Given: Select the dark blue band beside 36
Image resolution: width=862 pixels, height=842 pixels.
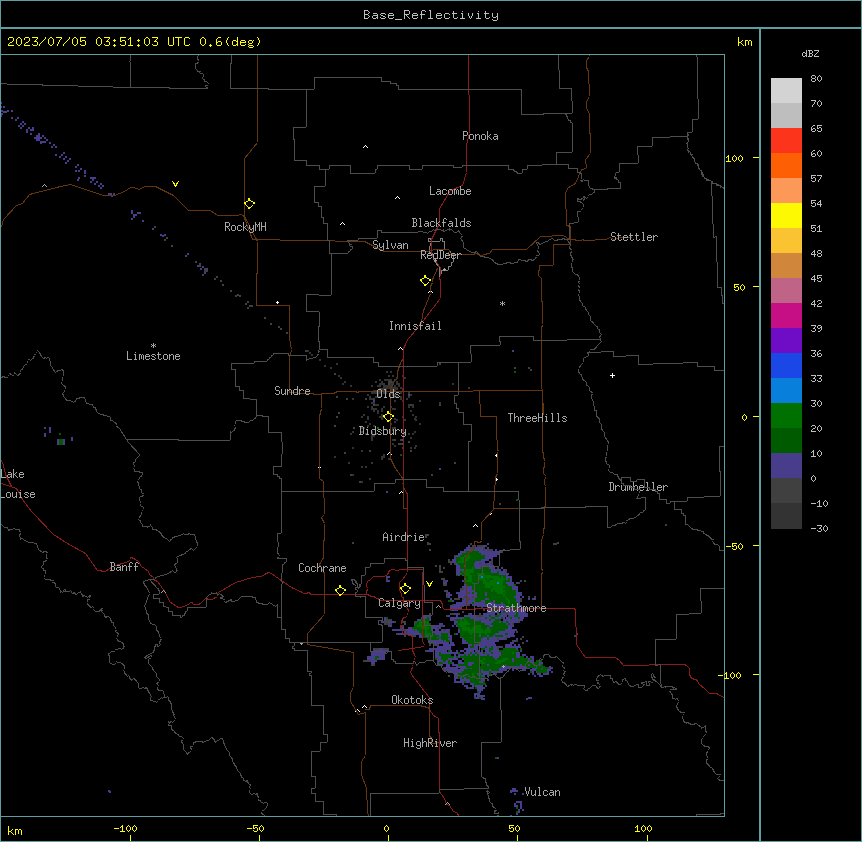Looking at the screenshot, I should [x=786, y=365].
